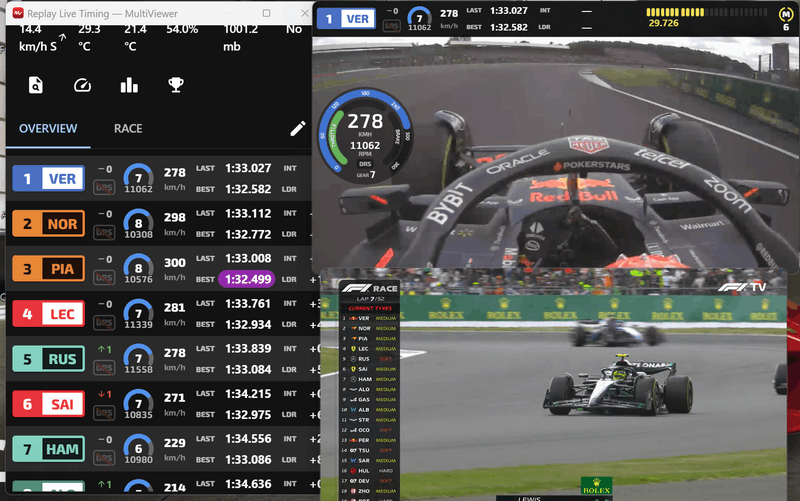Image resolution: width=800 pixels, height=501 pixels.
Task: Click HAM last lap 1:34.556
Action: (248, 439)
